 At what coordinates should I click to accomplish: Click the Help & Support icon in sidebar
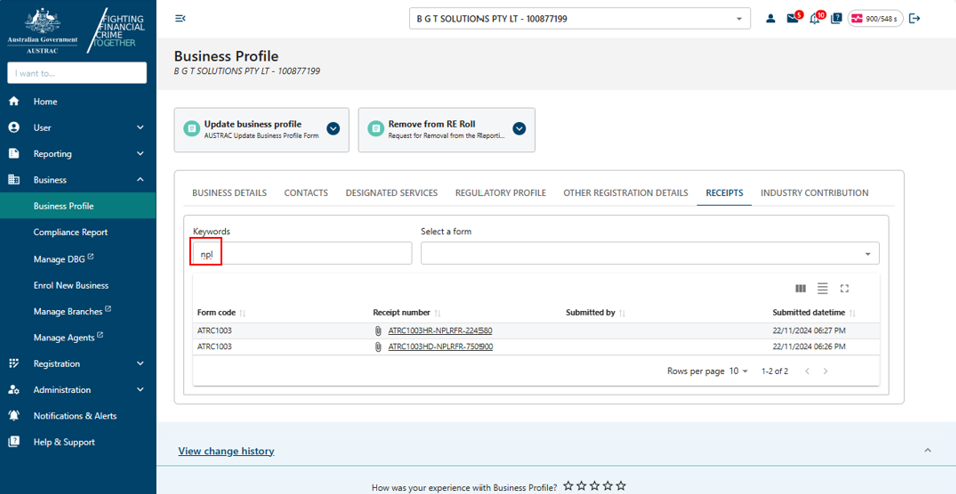(13, 442)
